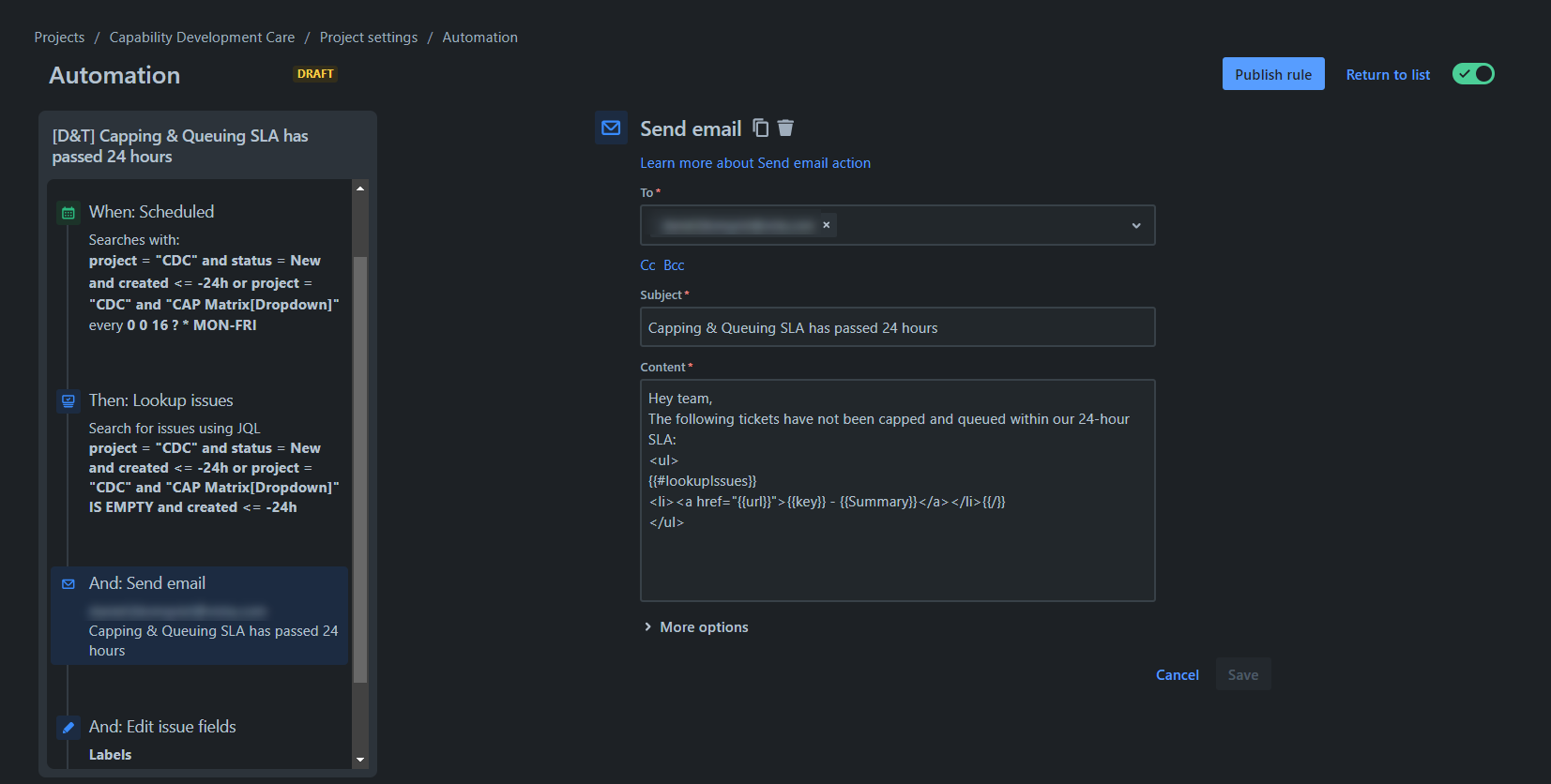1551x784 pixels.
Task: Remove the recipient with the x icon
Action: point(827,225)
